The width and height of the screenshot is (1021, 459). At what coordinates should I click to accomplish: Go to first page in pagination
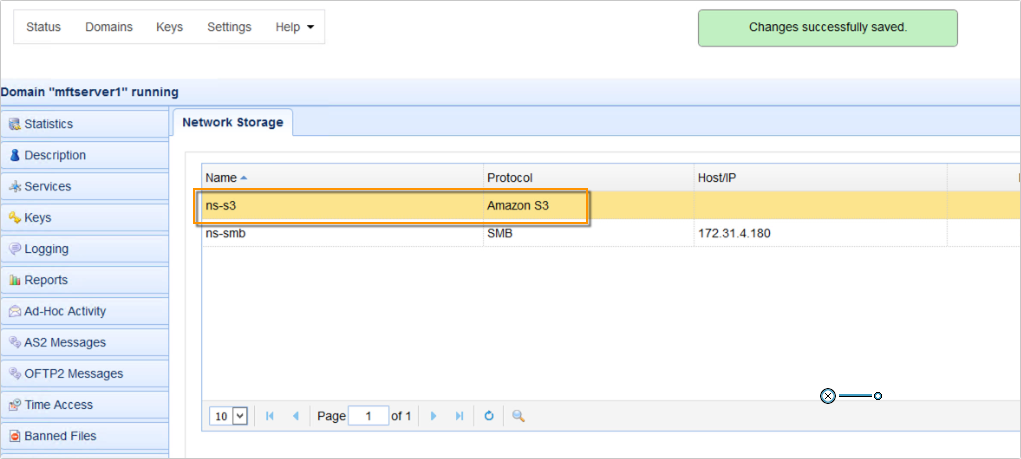(270, 416)
